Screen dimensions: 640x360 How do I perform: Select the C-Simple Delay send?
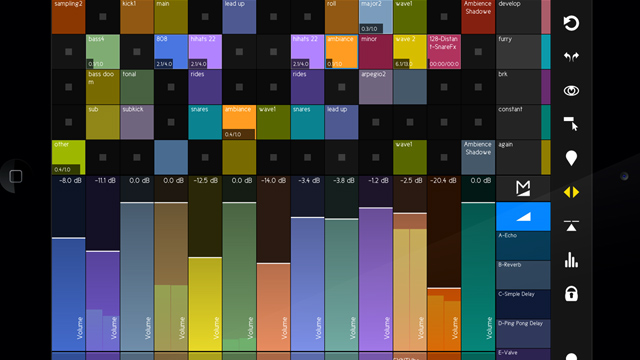click(x=523, y=304)
